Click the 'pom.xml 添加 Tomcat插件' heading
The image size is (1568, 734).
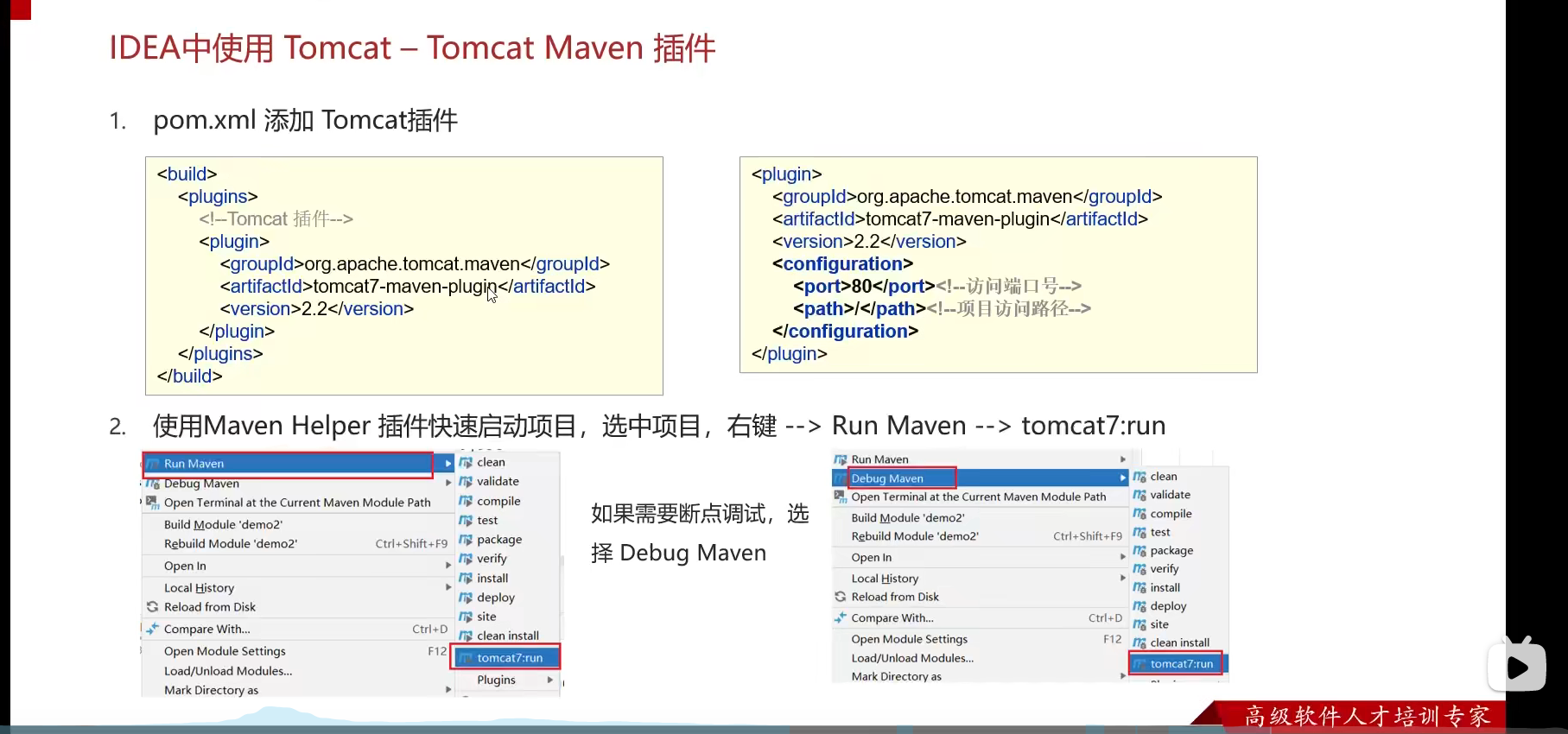point(305,120)
